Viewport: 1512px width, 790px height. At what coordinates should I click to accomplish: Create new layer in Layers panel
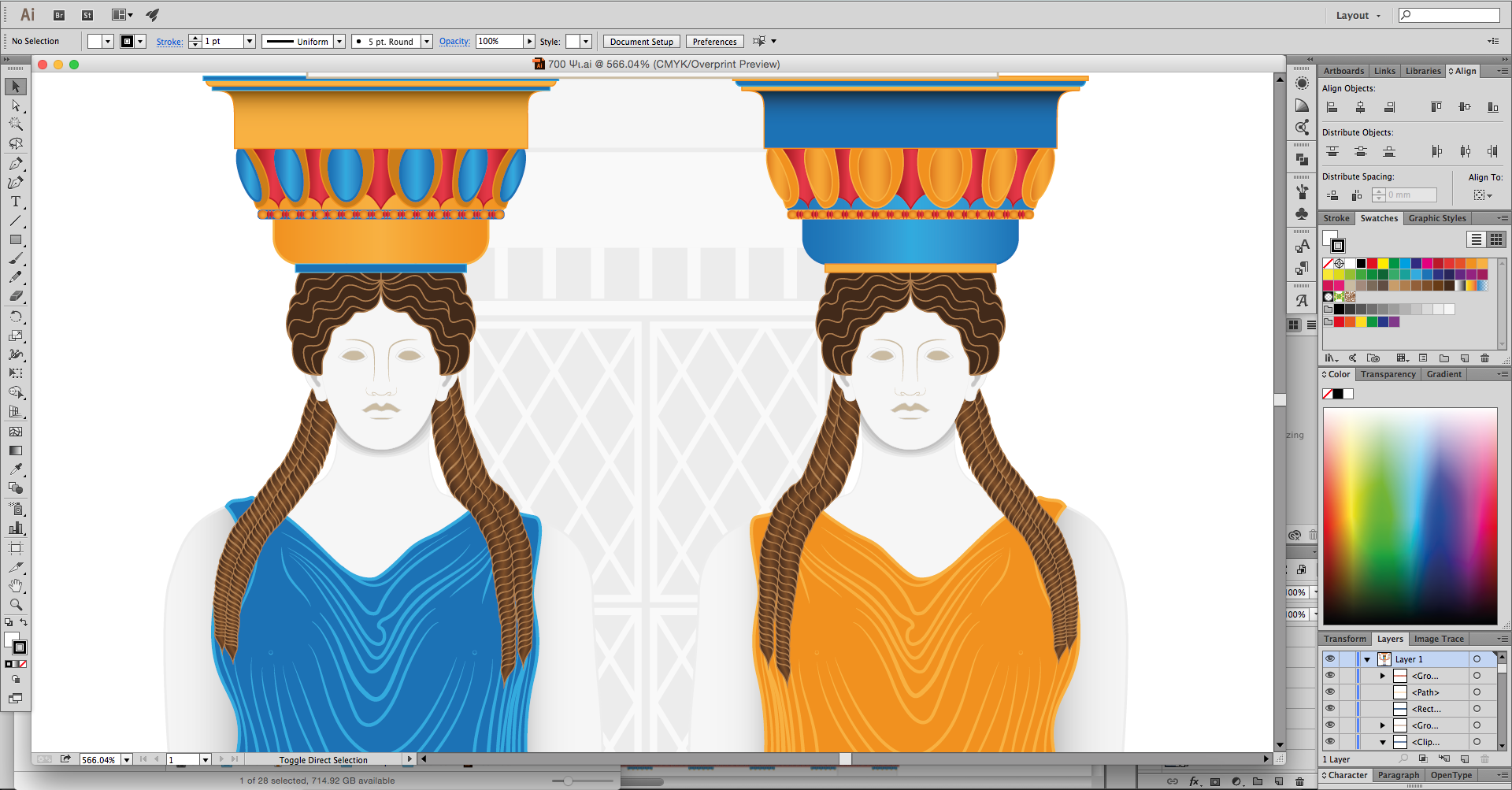coord(1465,759)
